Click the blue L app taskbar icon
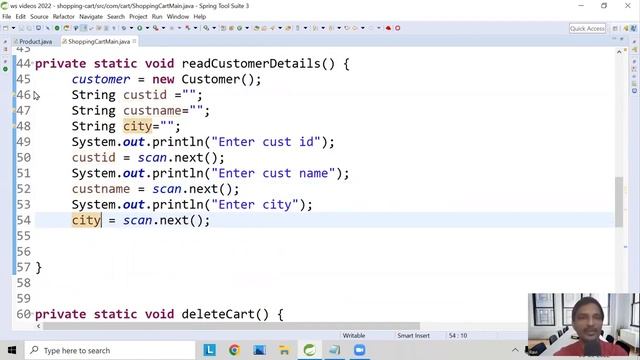This screenshot has height=360, width=640. [209, 350]
